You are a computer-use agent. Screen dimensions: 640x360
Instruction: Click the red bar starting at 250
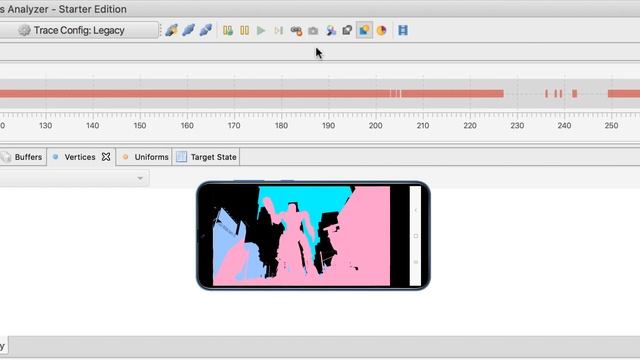pyautogui.click(x=624, y=94)
